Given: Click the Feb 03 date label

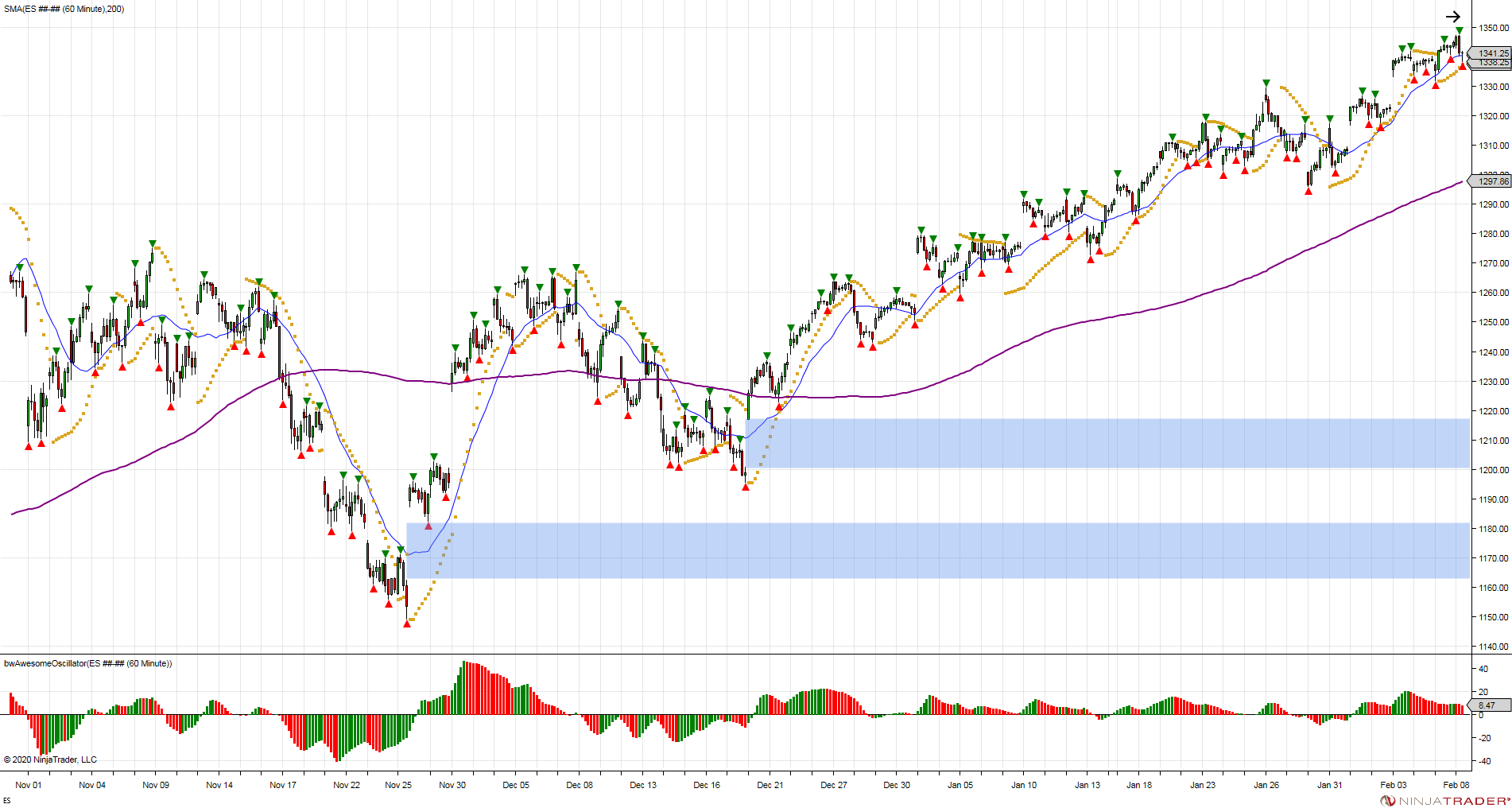Looking at the screenshot, I should click(1394, 785).
